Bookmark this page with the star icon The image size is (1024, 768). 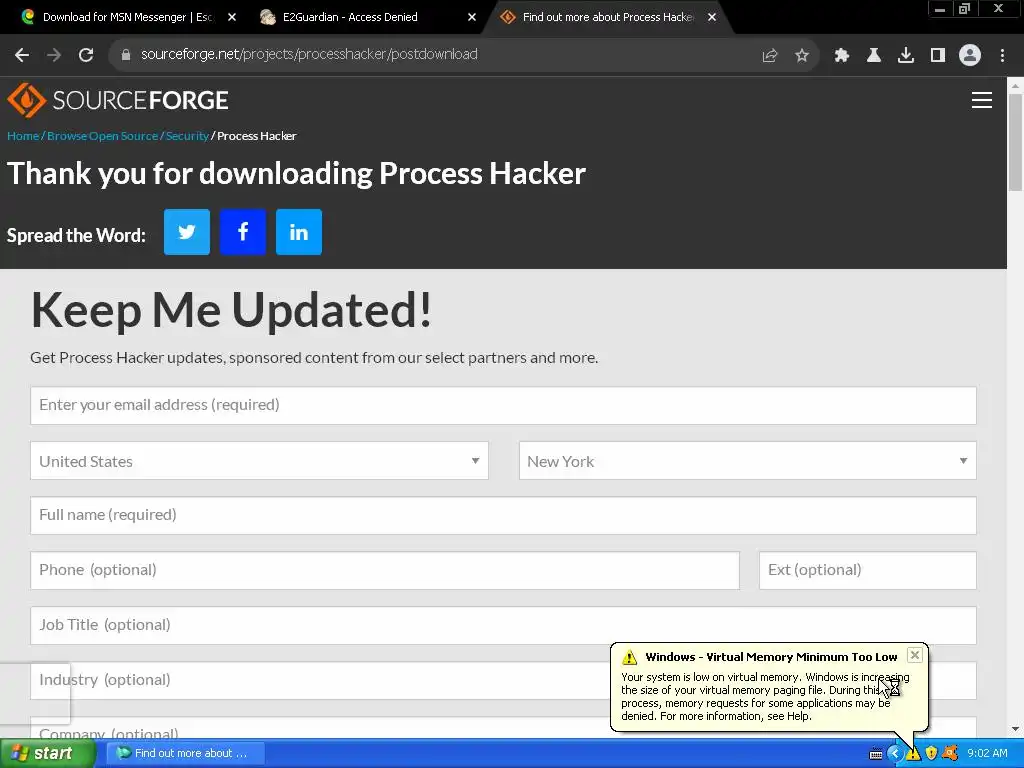802,55
